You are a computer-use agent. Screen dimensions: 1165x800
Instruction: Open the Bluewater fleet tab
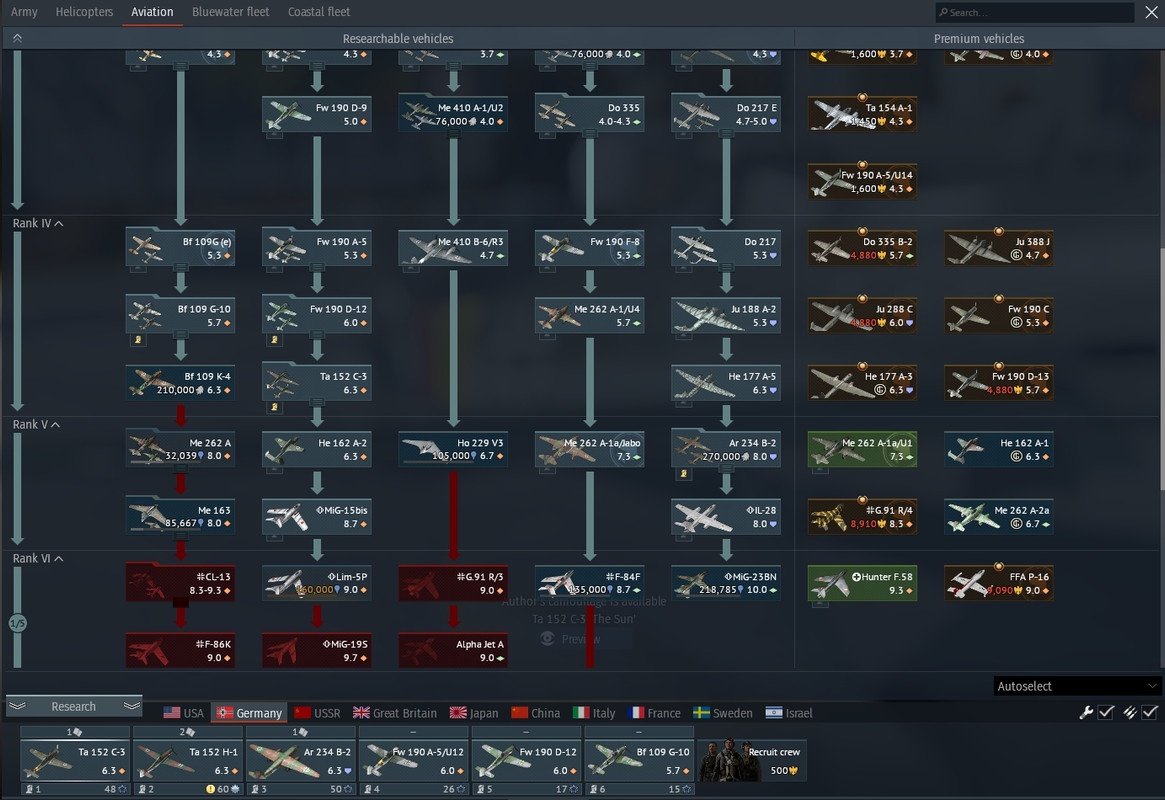pyautogui.click(x=230, y=12)
